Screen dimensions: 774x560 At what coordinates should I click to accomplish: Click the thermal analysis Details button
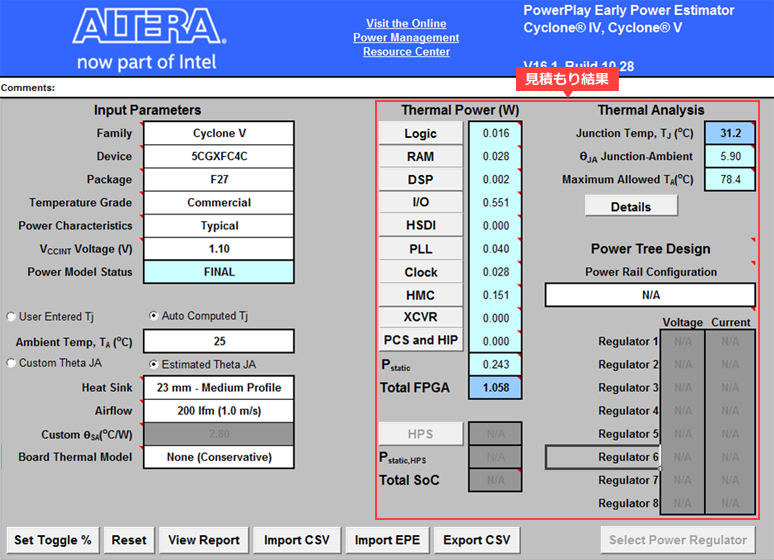click(x=631, y=206)
